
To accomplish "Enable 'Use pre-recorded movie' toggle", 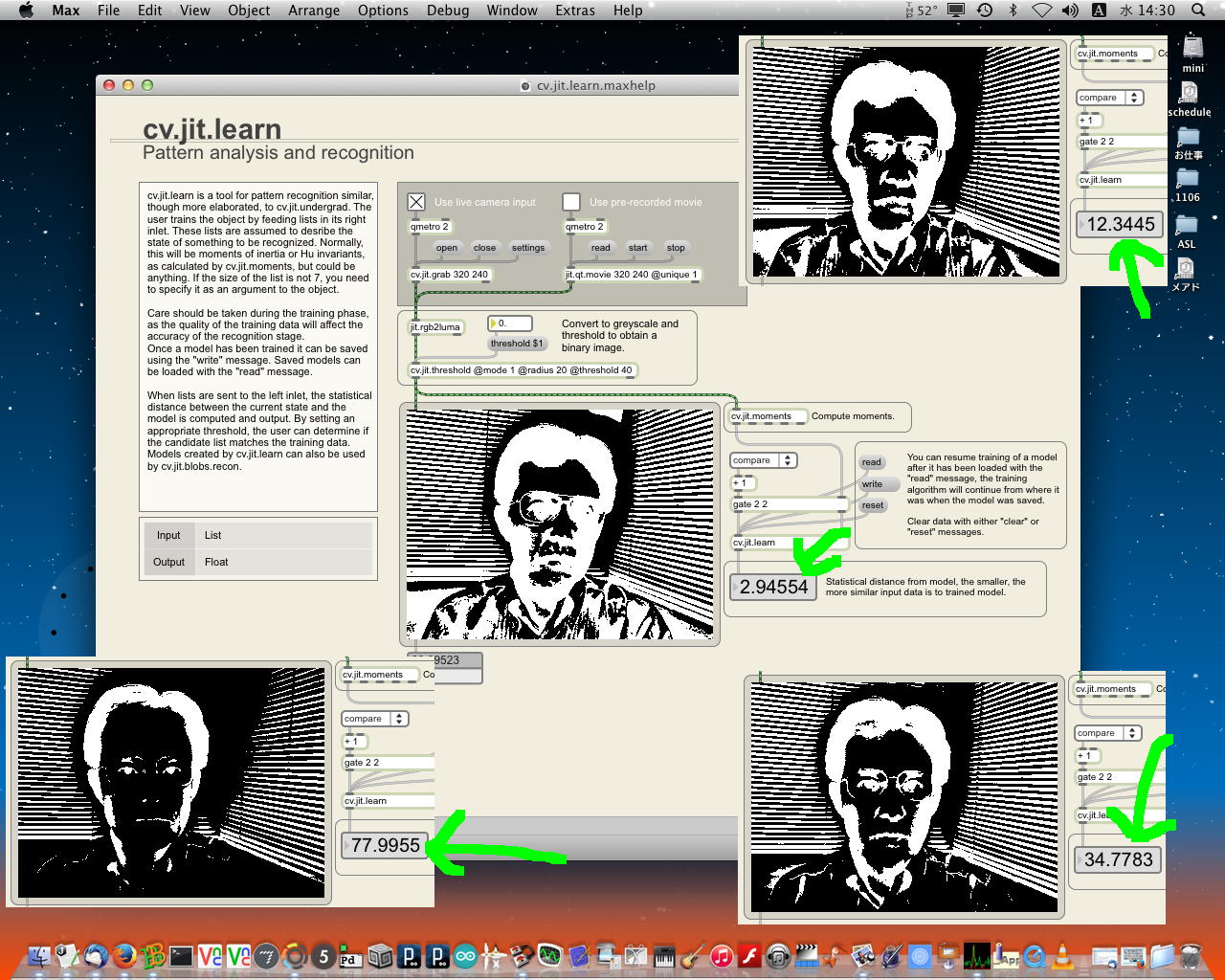I will [x=571, y=202].
